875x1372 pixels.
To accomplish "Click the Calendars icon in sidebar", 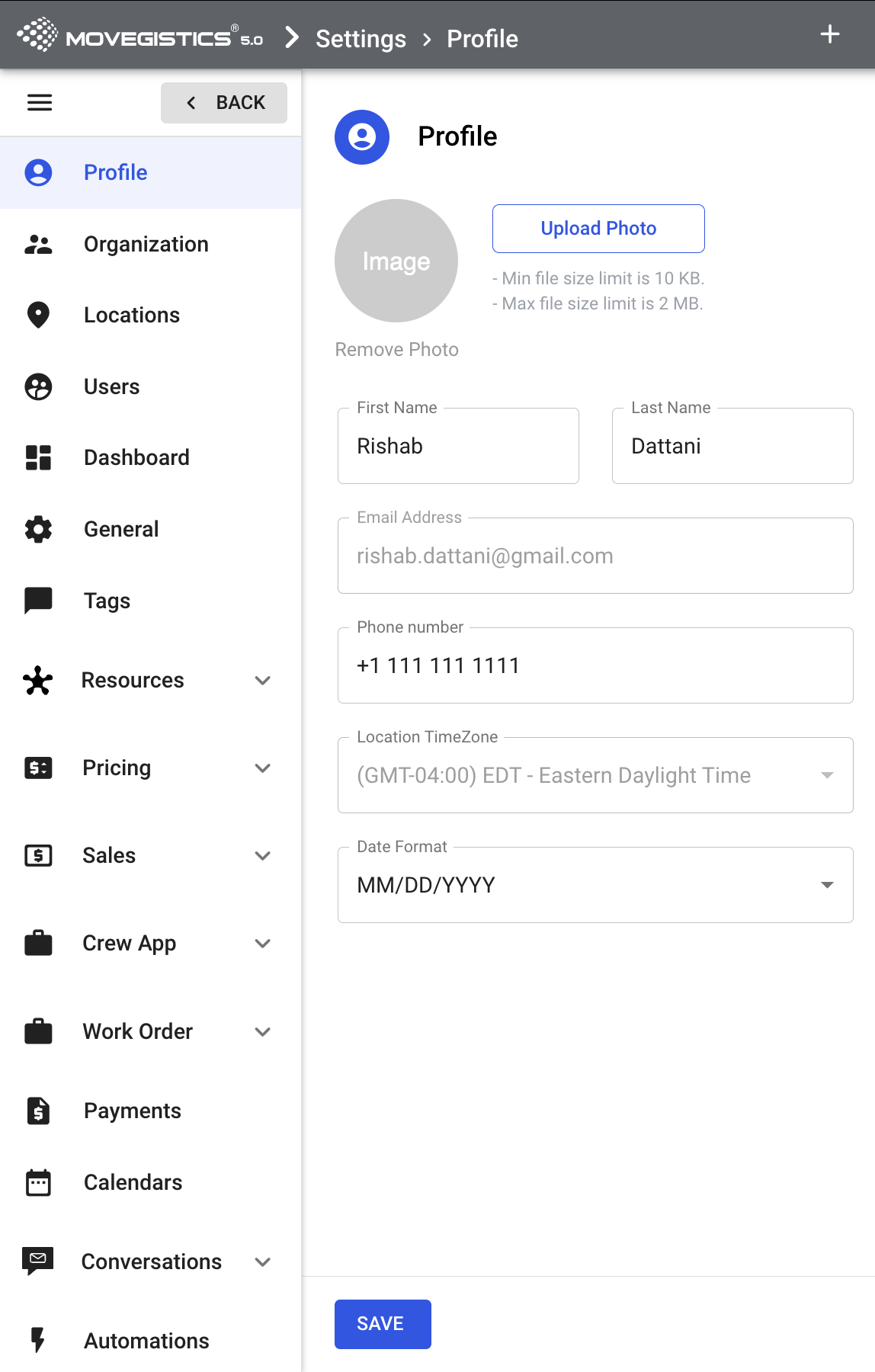I will (x=38, y=1182).
